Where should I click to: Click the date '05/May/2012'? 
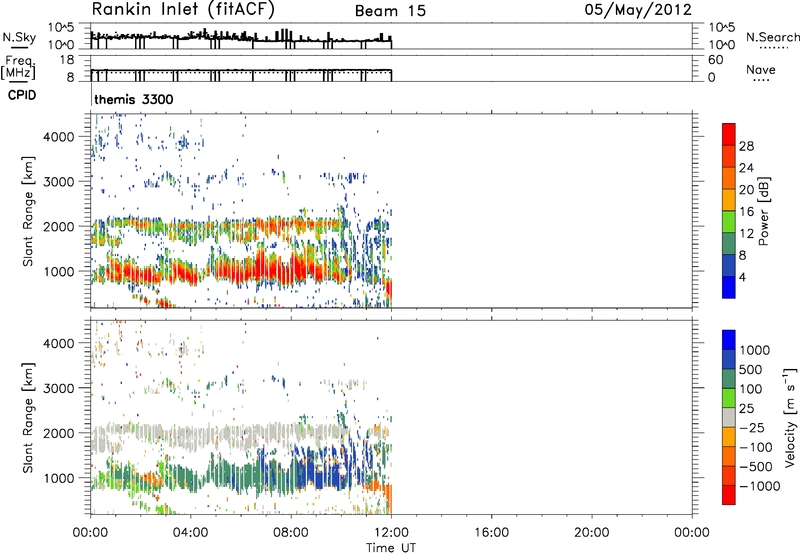tap(638, 10)
